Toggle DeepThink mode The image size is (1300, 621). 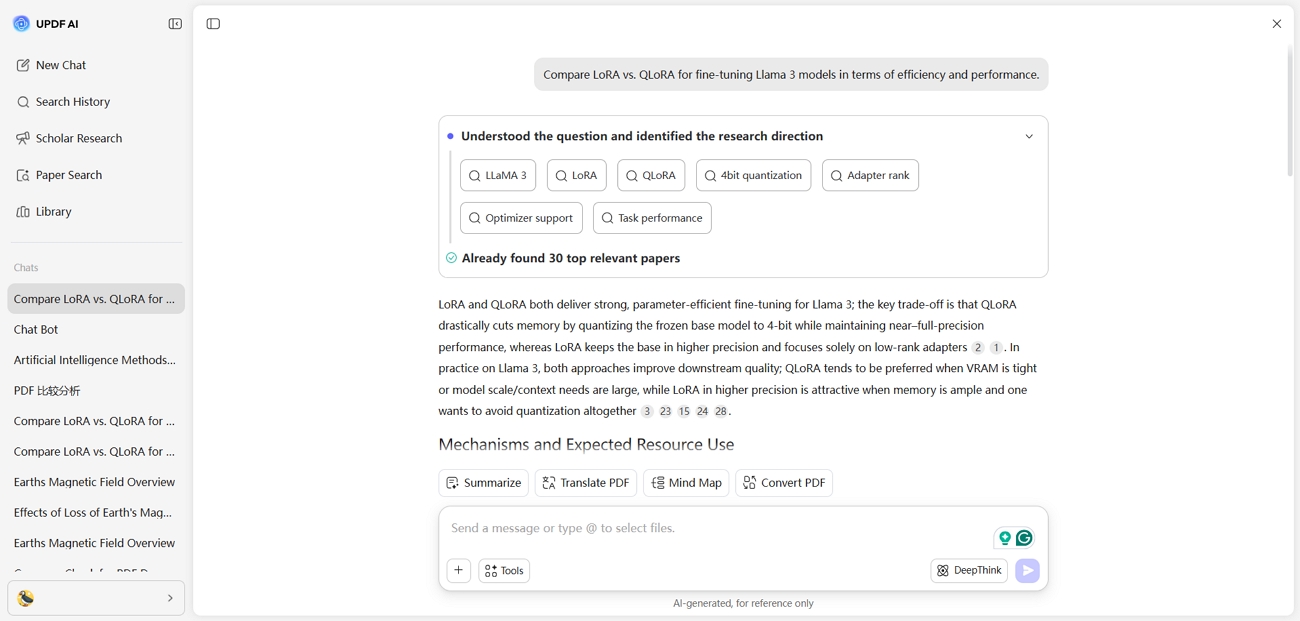pos(969,570)
